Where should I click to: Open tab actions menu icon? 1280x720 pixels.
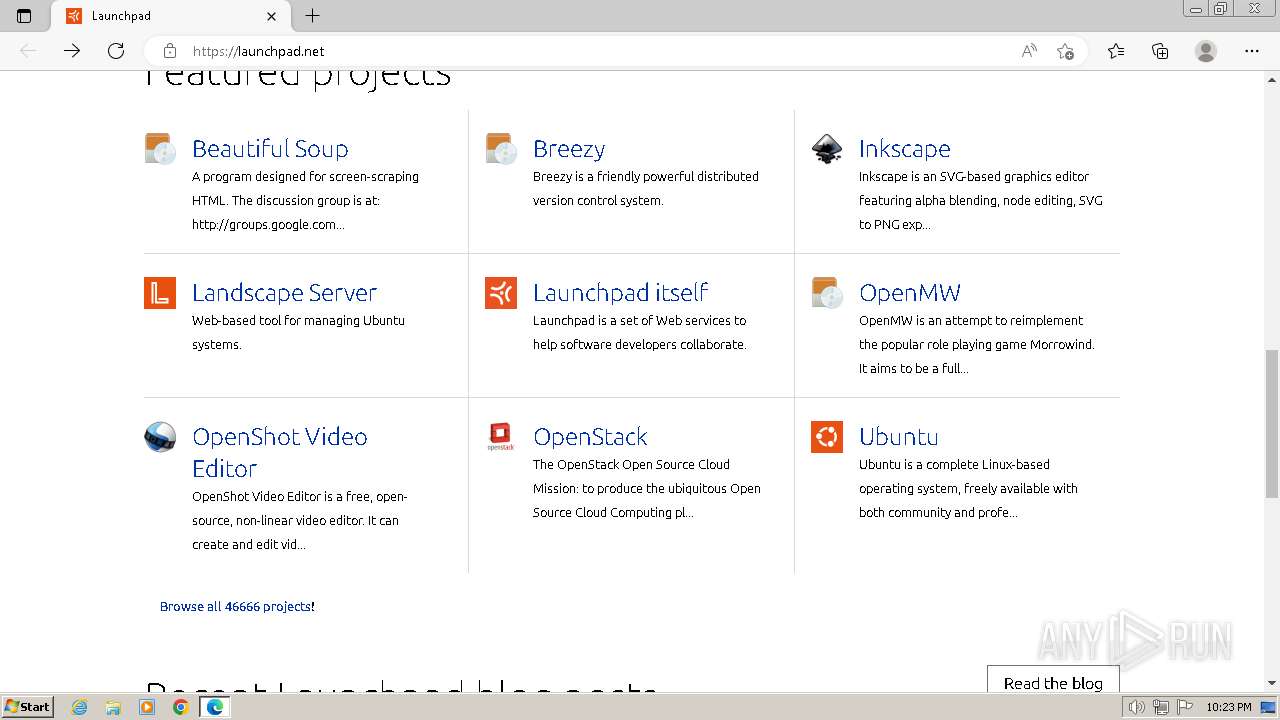24,16
